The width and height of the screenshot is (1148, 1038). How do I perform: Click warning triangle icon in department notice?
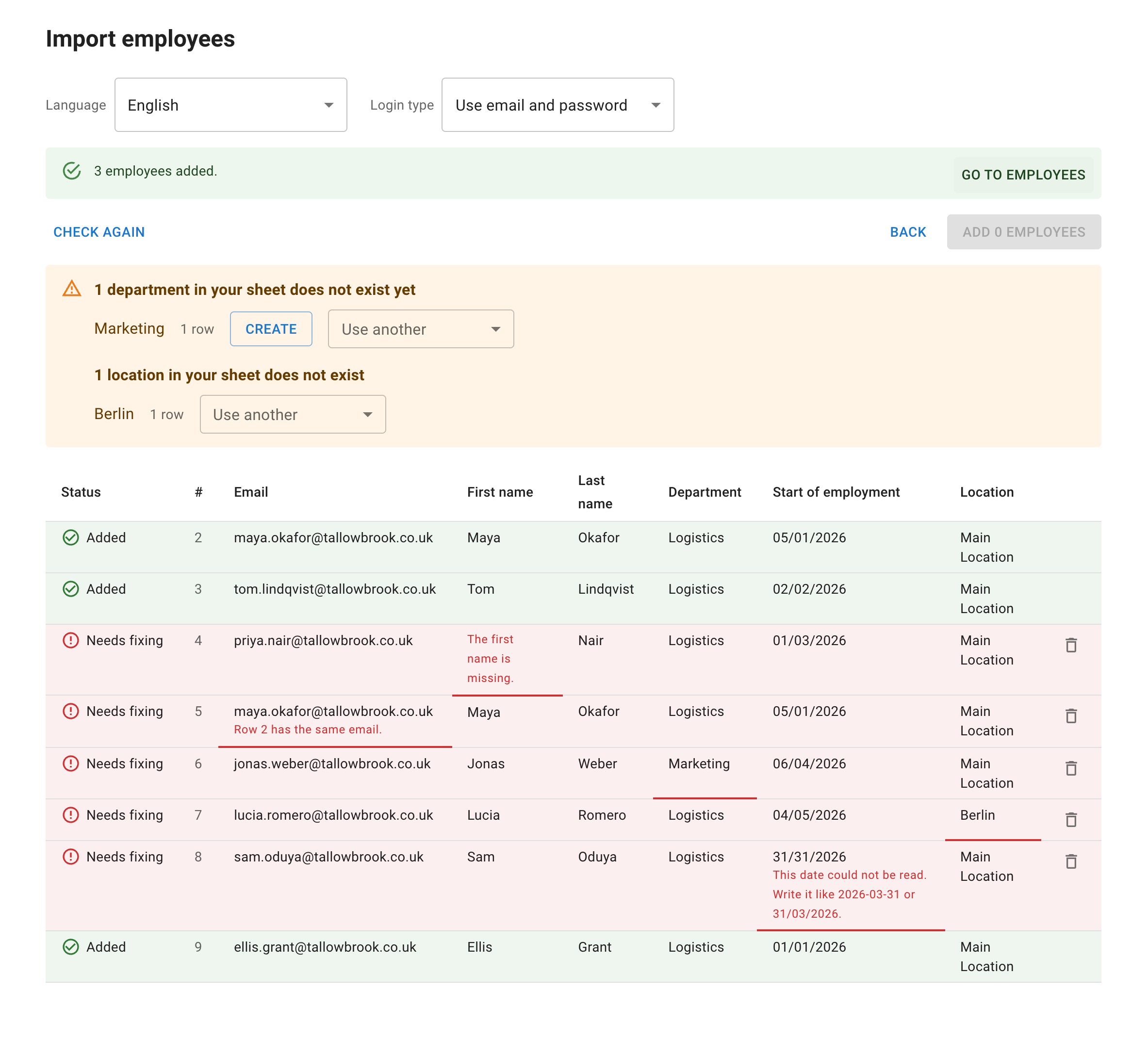72,289
